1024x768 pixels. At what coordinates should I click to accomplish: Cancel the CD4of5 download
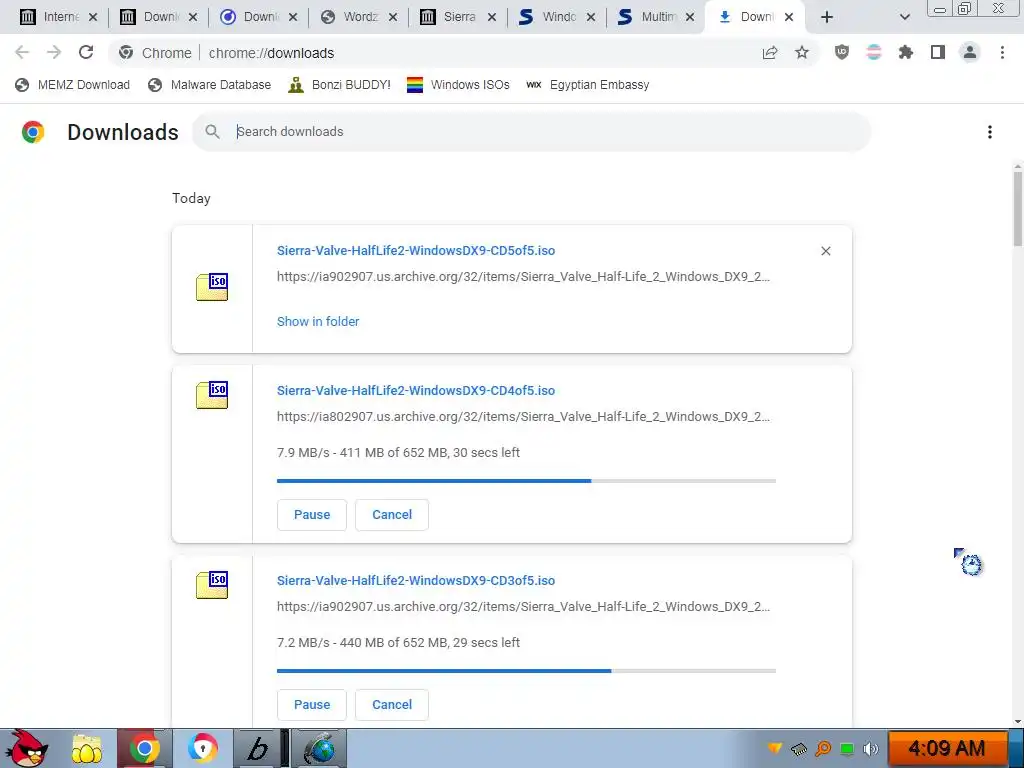pos(392,515)
